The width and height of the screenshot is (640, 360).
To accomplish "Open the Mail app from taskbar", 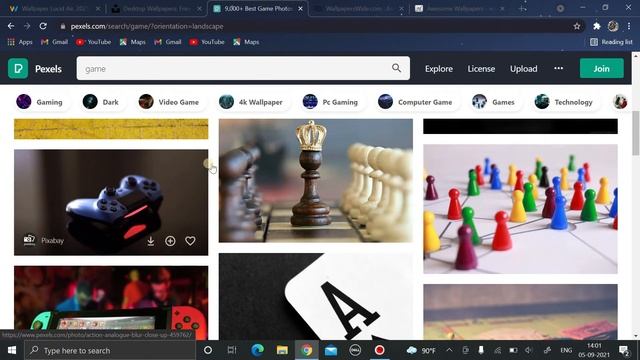I will tap(331, 350).
